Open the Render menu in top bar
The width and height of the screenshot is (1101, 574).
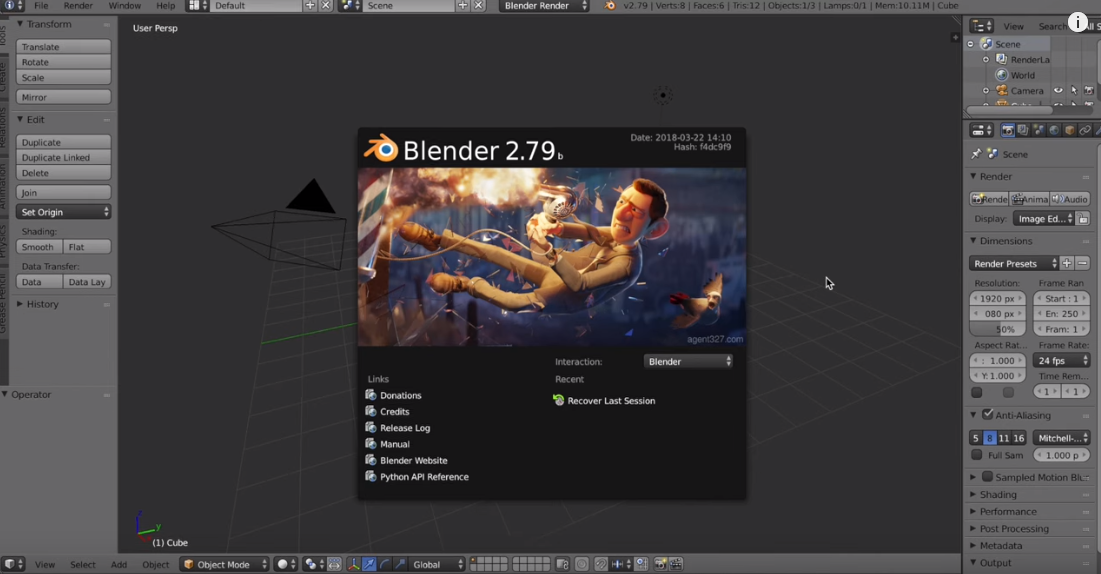tap(78, 6)
